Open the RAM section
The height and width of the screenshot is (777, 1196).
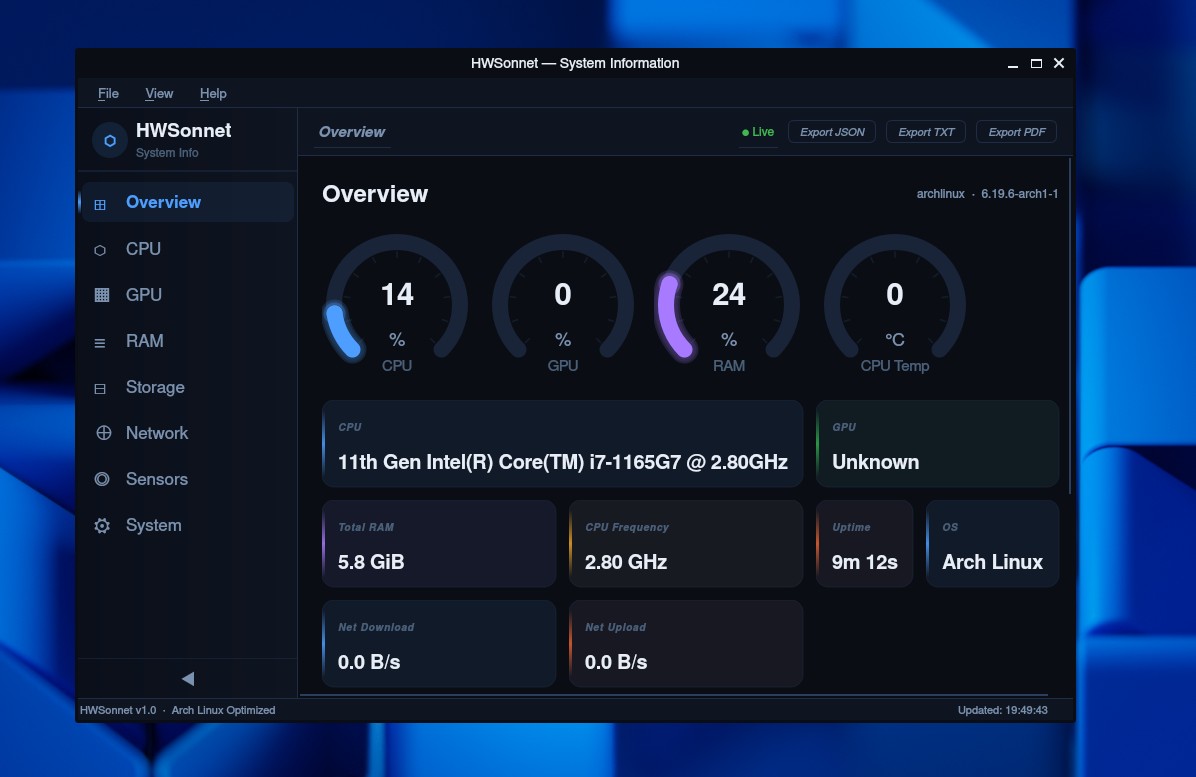click(188, 341)
